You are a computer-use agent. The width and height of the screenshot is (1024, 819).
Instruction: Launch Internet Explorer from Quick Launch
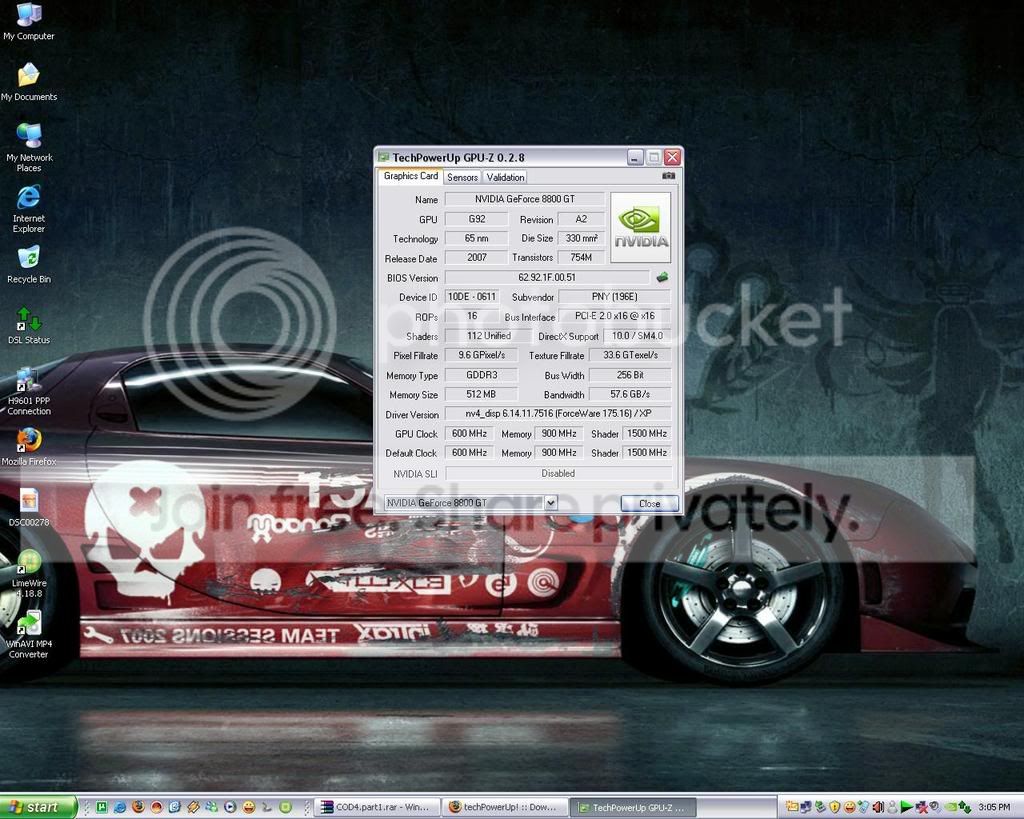[120, 807]
